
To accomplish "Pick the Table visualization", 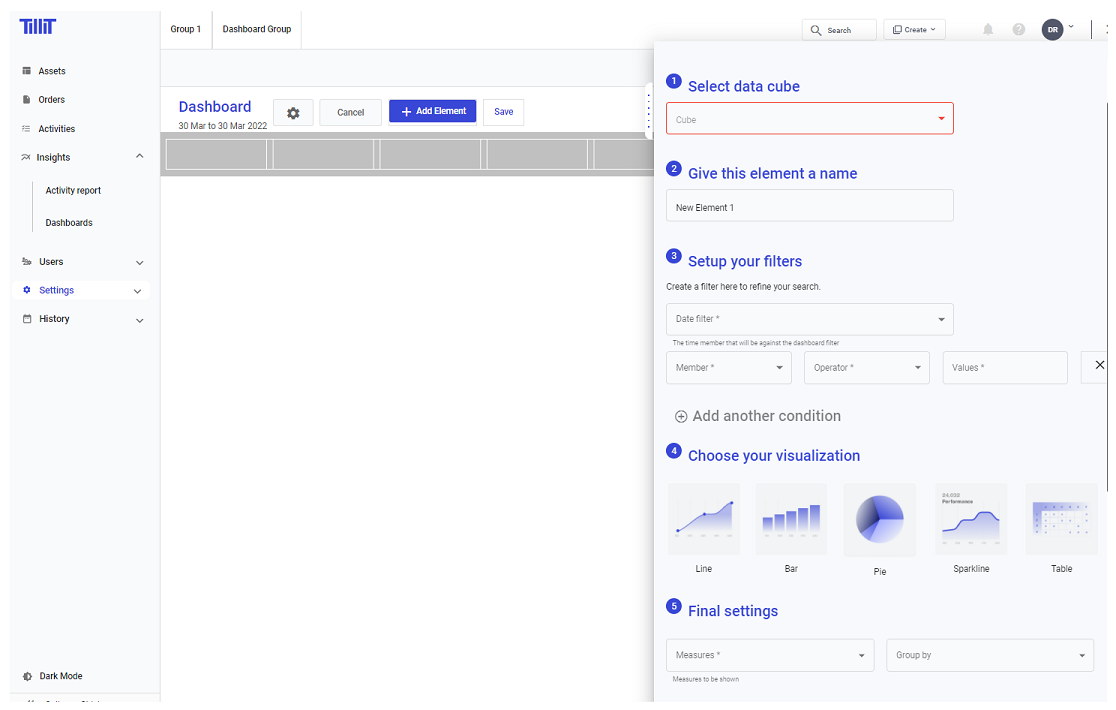I will pos(1061,519).
